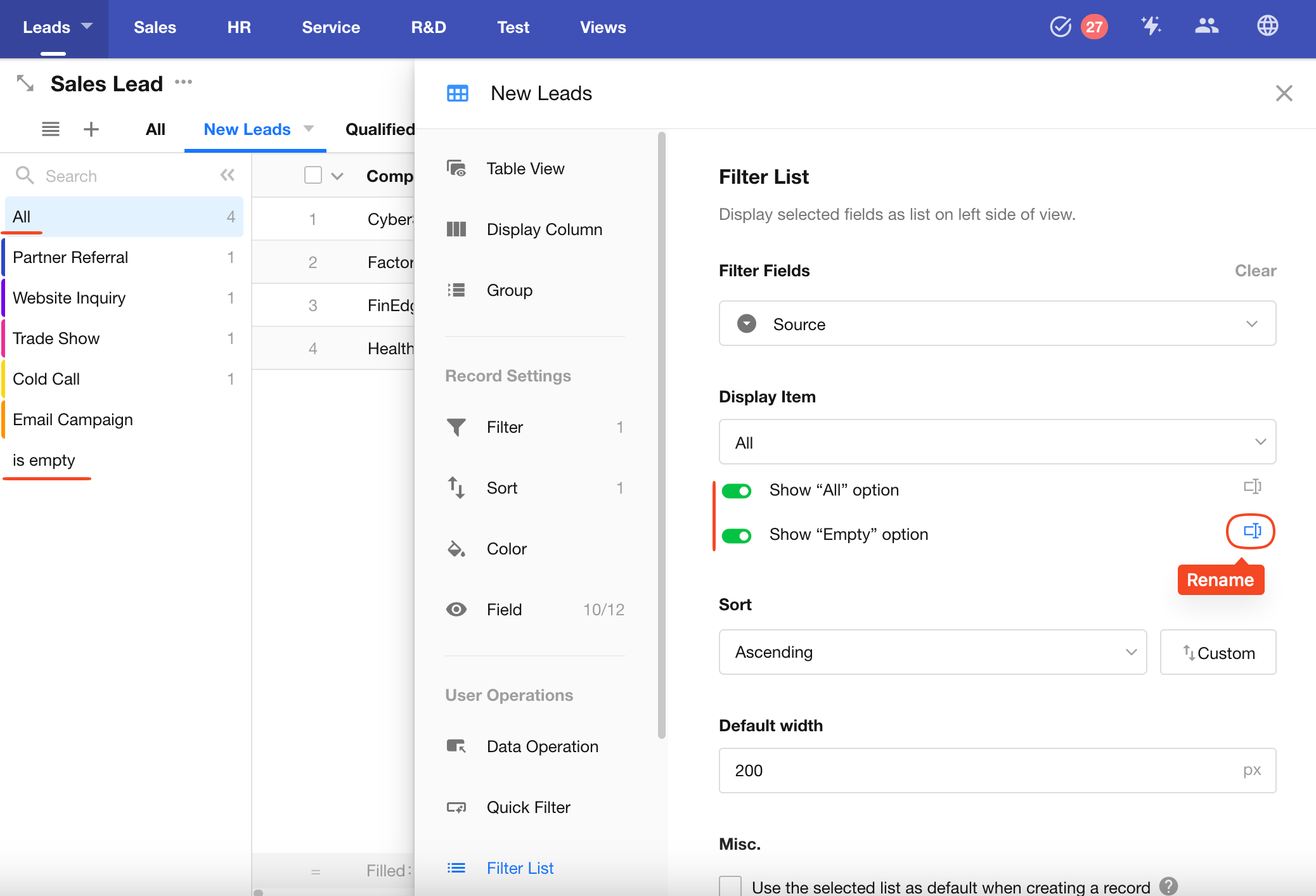Toggle off Show "All" option switch
The height and width of the screenshot is (896, 1316).
click(737, 490)
